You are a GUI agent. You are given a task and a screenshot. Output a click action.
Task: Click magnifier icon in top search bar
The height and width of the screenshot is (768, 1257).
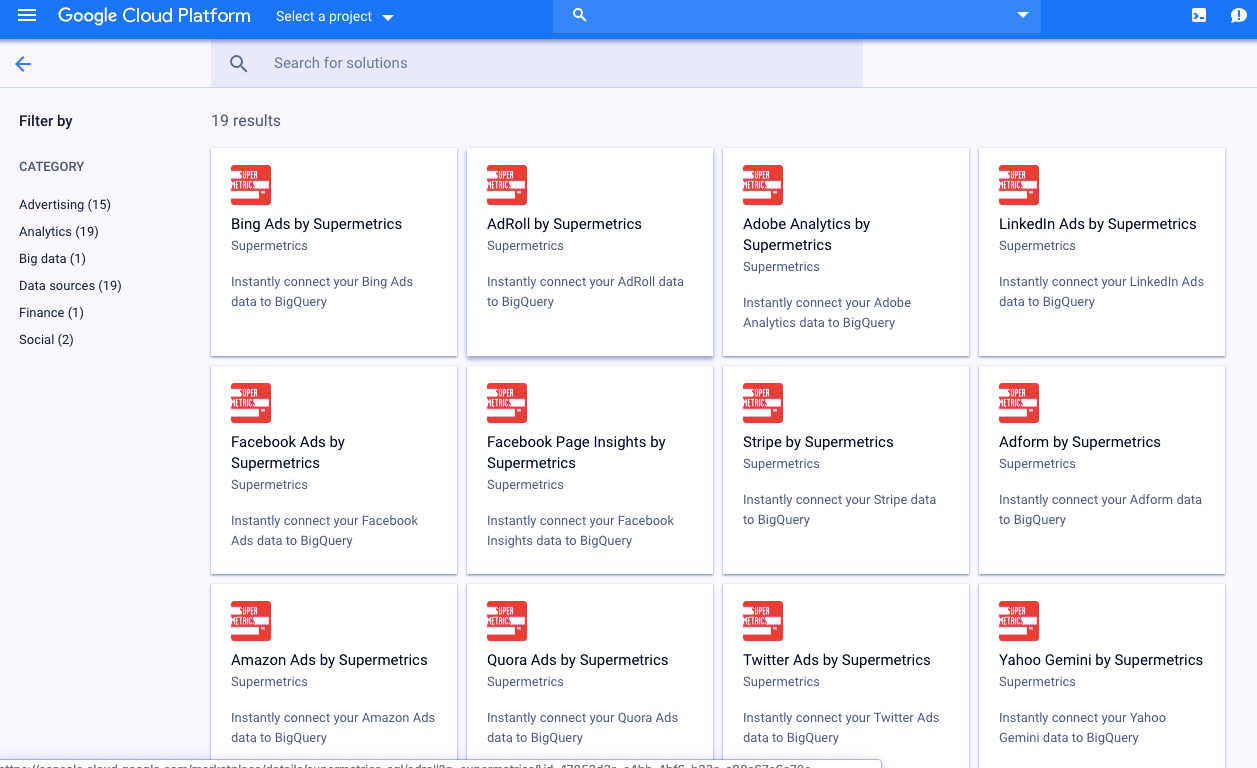(x=580, y=16)
